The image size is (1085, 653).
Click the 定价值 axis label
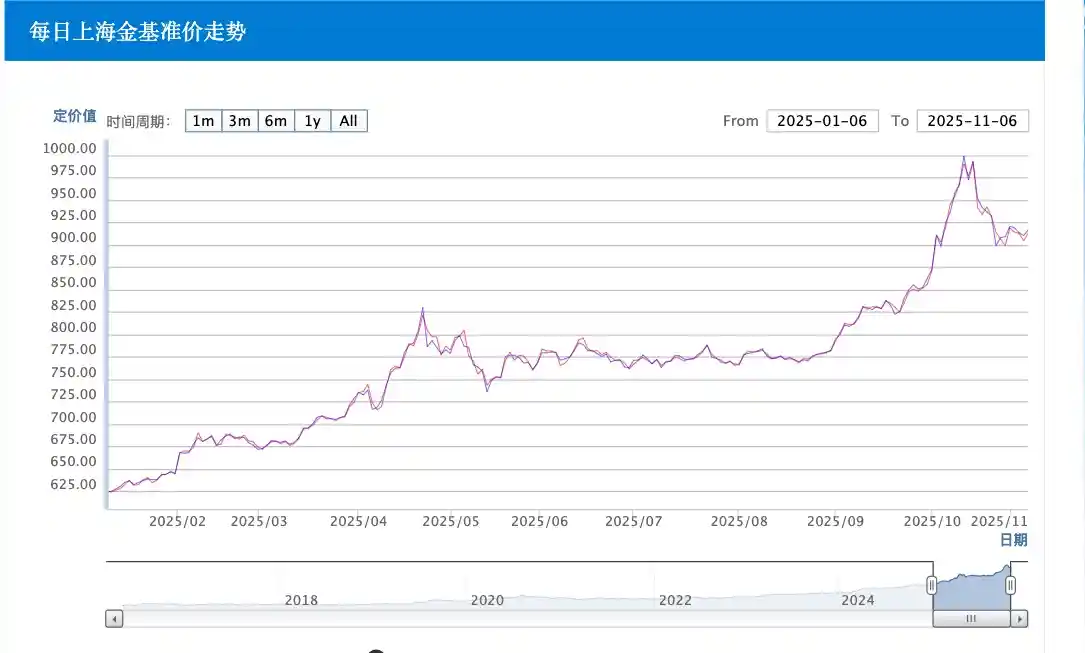coord(74,116)
